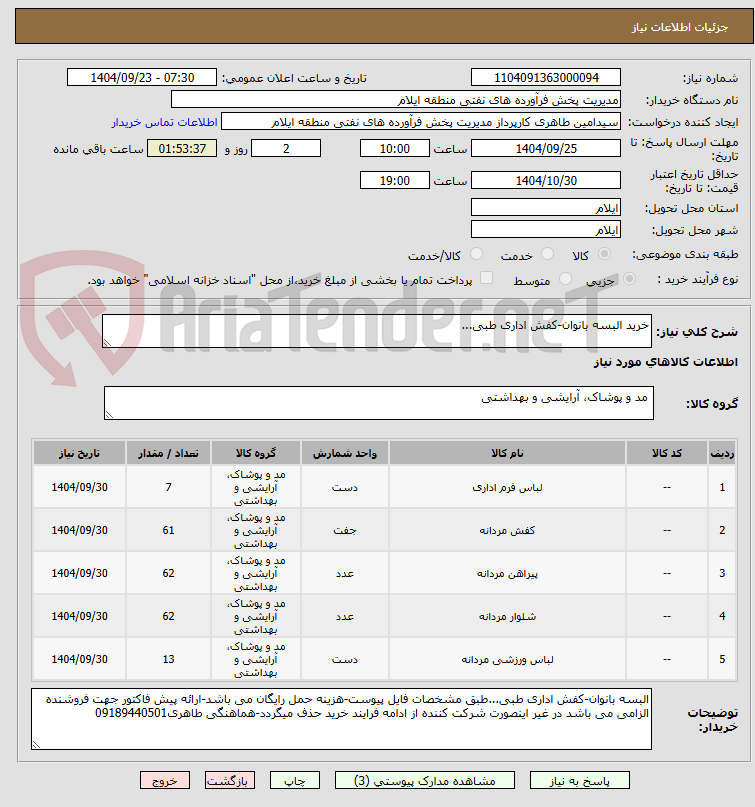Click the نام کالا column header
755x807 pixels.
(x=507, y=453)
